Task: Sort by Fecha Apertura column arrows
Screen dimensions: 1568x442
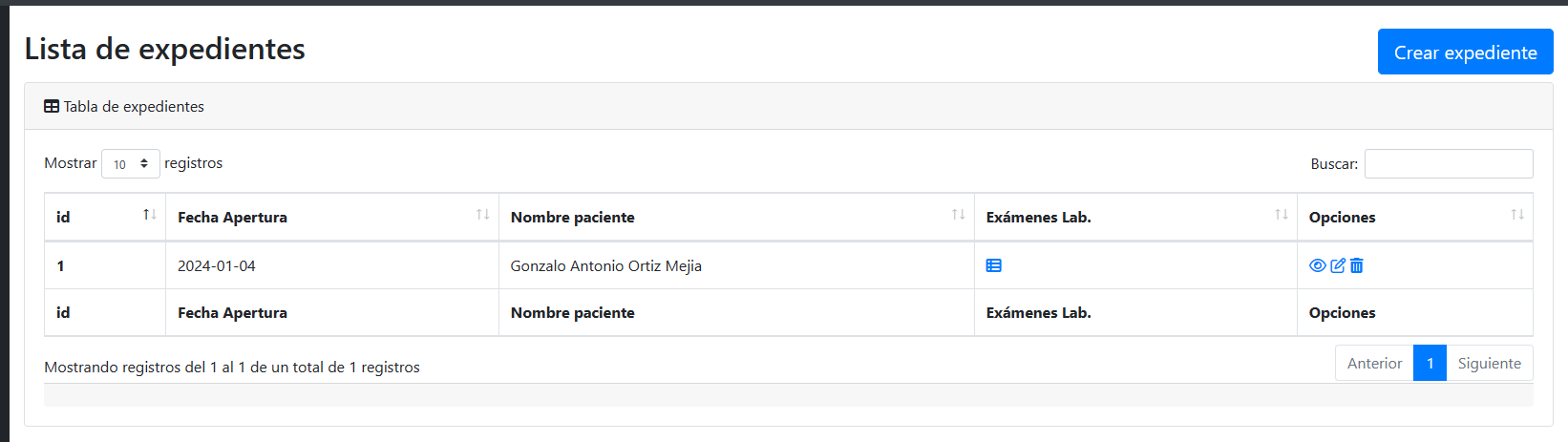Action: [x=483, y=215]
